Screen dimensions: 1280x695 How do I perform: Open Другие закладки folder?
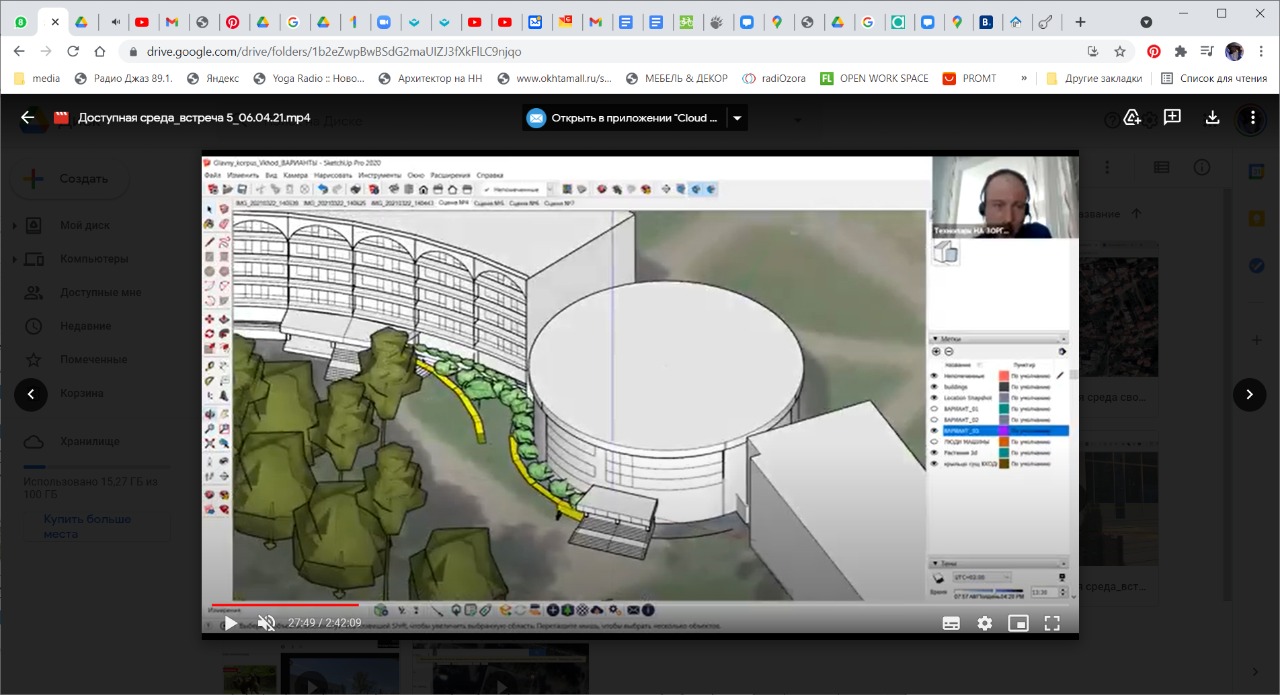pyautogui.click(x=1094, y=78)
